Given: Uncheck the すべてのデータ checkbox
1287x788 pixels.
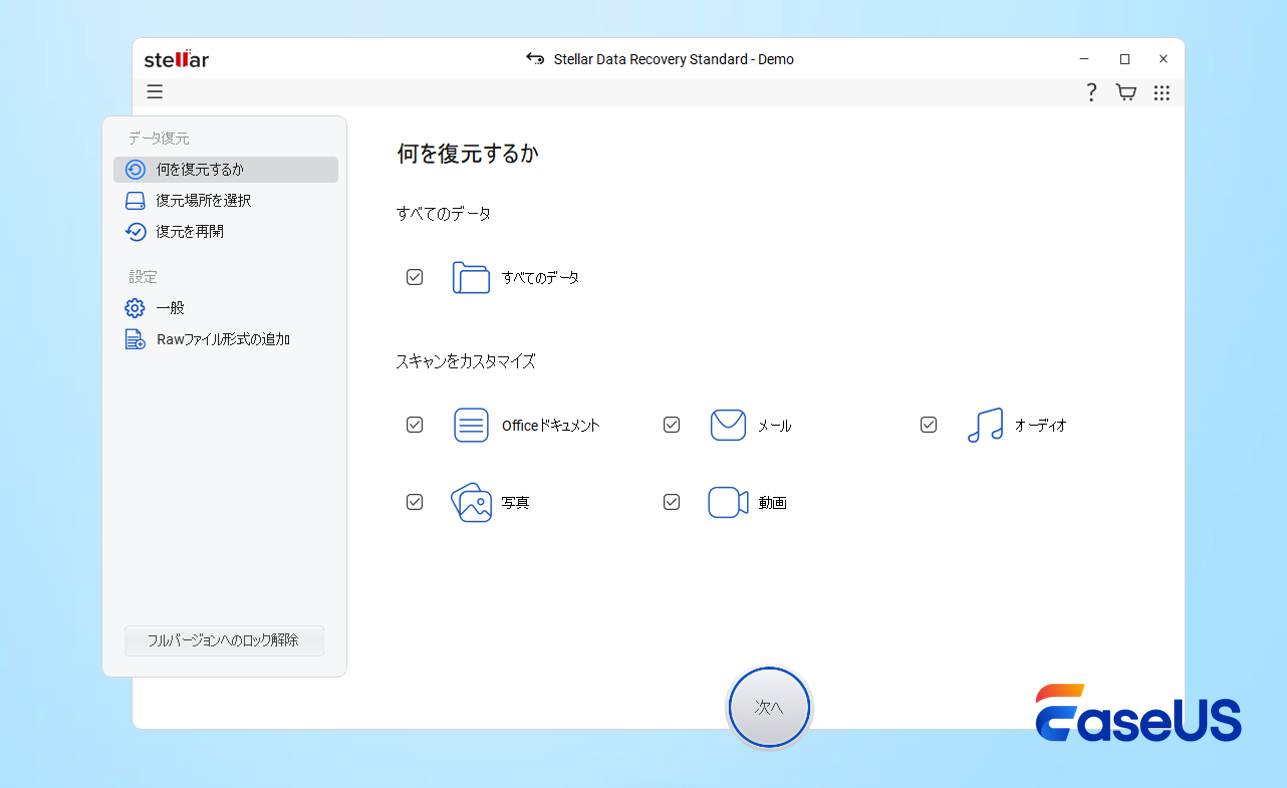Looking at the screenshot, I should click(414, 277).
